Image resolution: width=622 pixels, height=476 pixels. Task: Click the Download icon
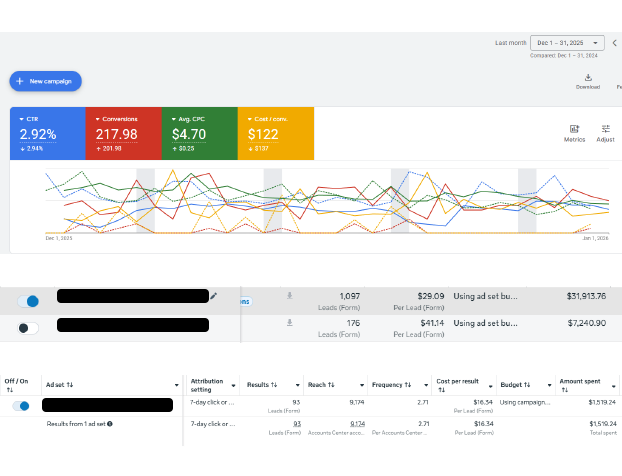[x=587, y=78]
